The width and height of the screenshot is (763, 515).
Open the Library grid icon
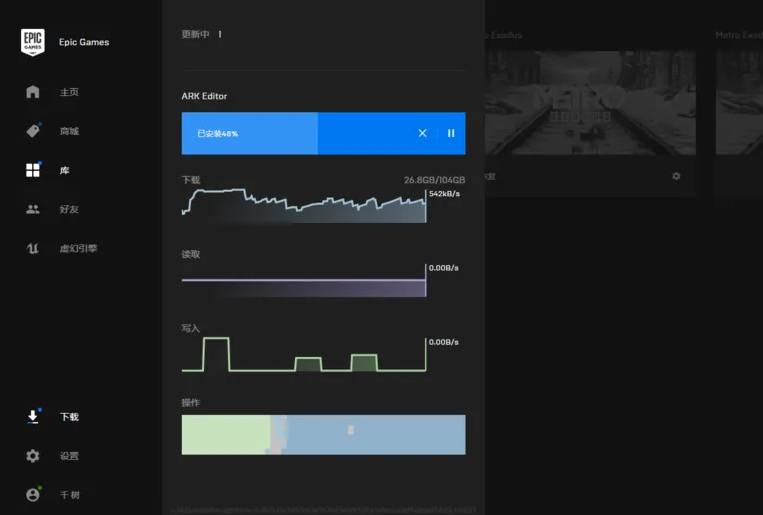coord(33,170)
